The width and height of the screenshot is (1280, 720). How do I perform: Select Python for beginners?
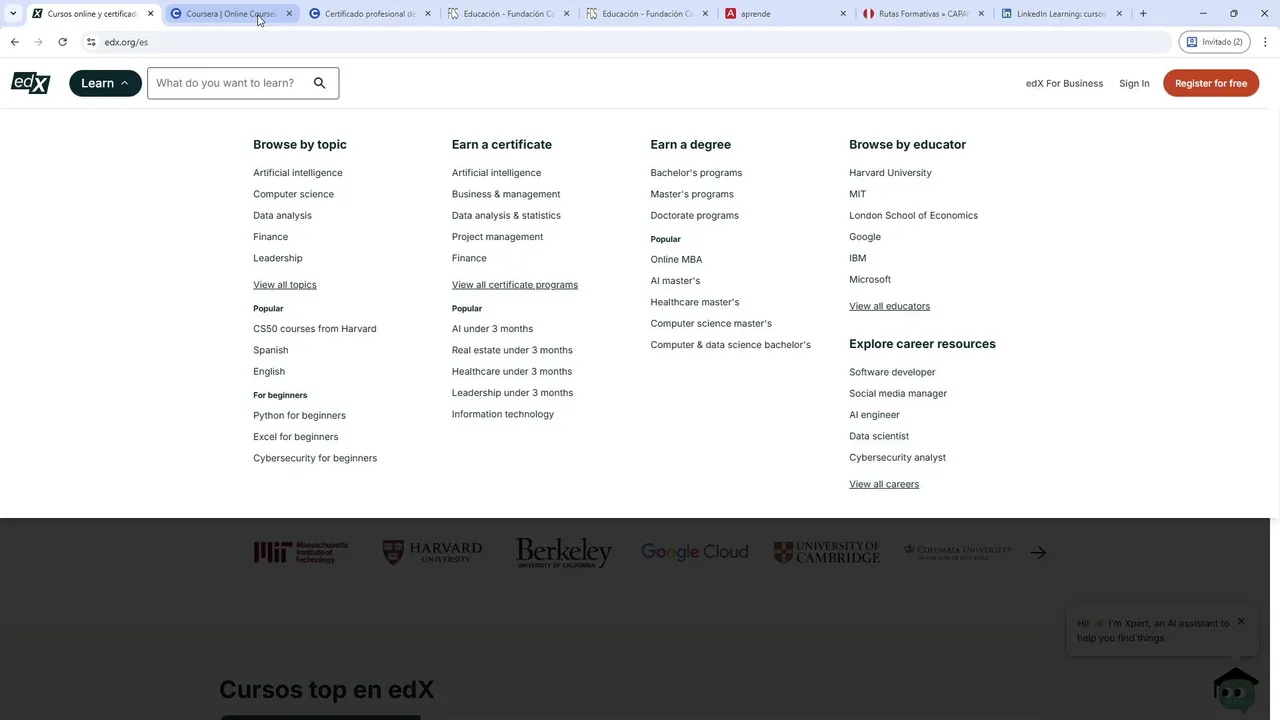pos(299,415)
